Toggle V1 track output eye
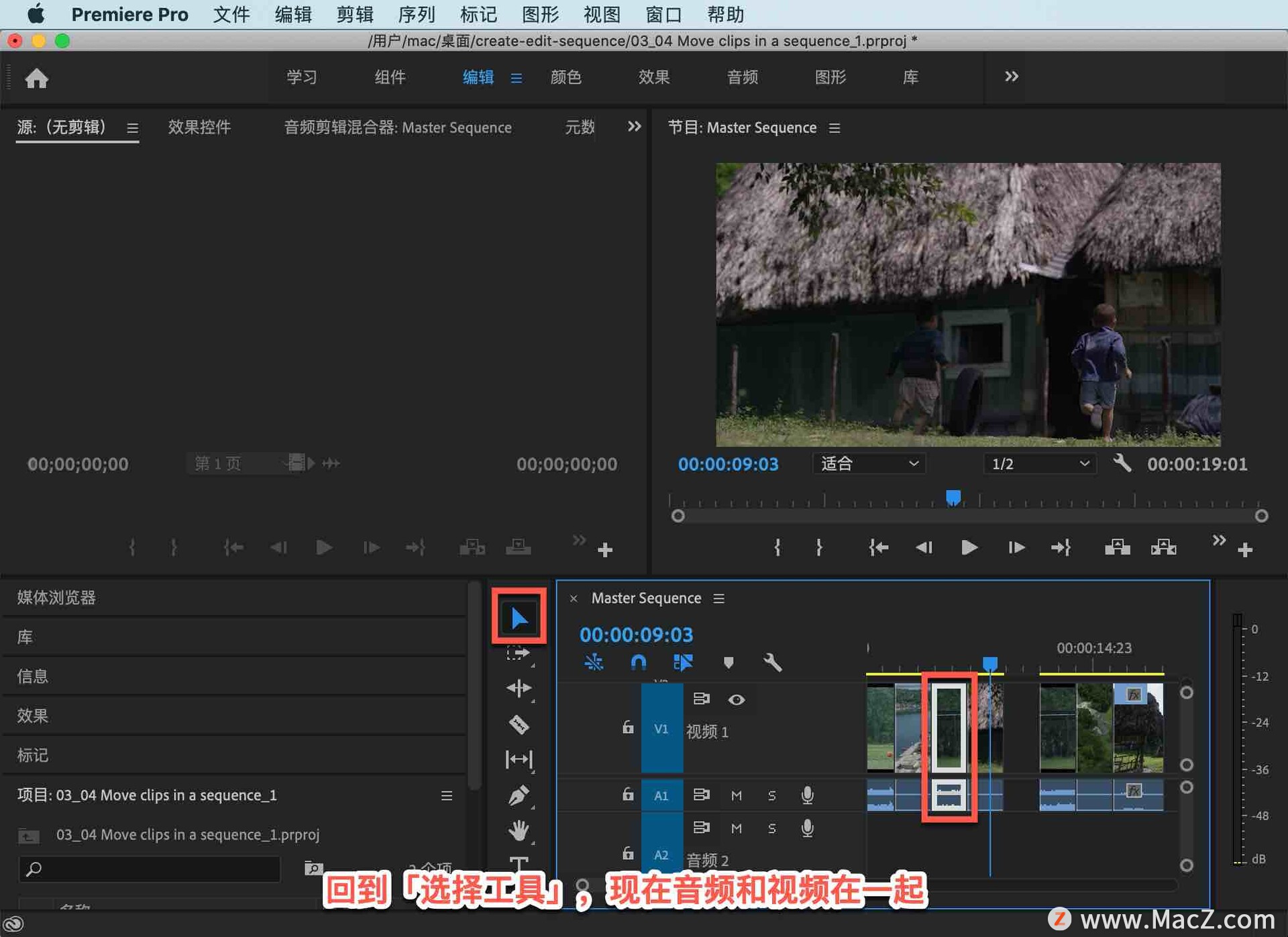The image size is (1288, 937). [737, 700]
